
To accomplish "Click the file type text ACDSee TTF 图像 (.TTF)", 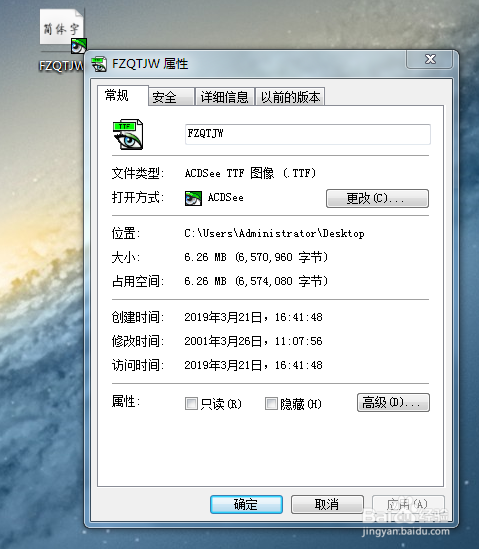I will (x=250, y=173).
